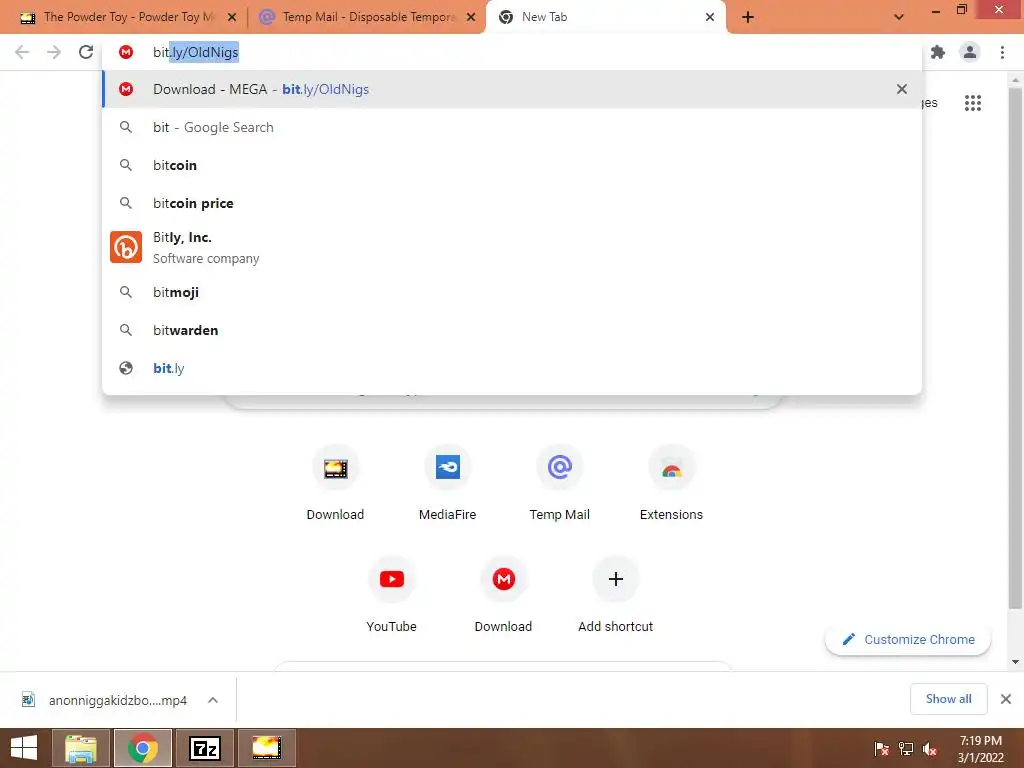Close the New Tab tab
Image resolution: width=1024 pixels, height=768 pixels.
tap(710, 18)
